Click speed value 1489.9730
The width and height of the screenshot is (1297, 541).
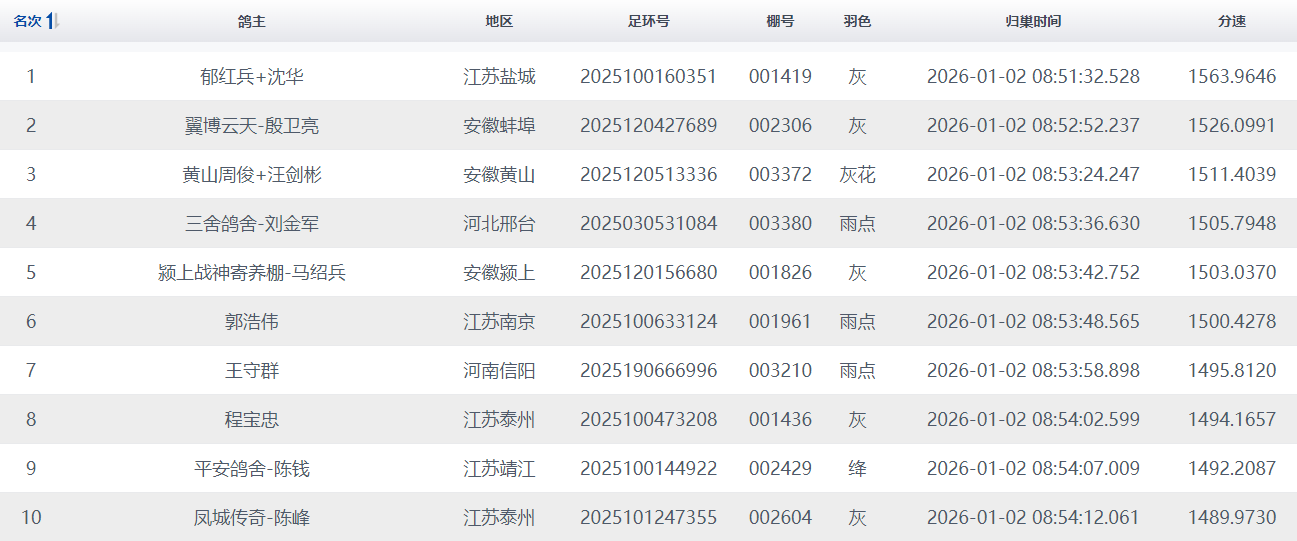(1231, 518)
